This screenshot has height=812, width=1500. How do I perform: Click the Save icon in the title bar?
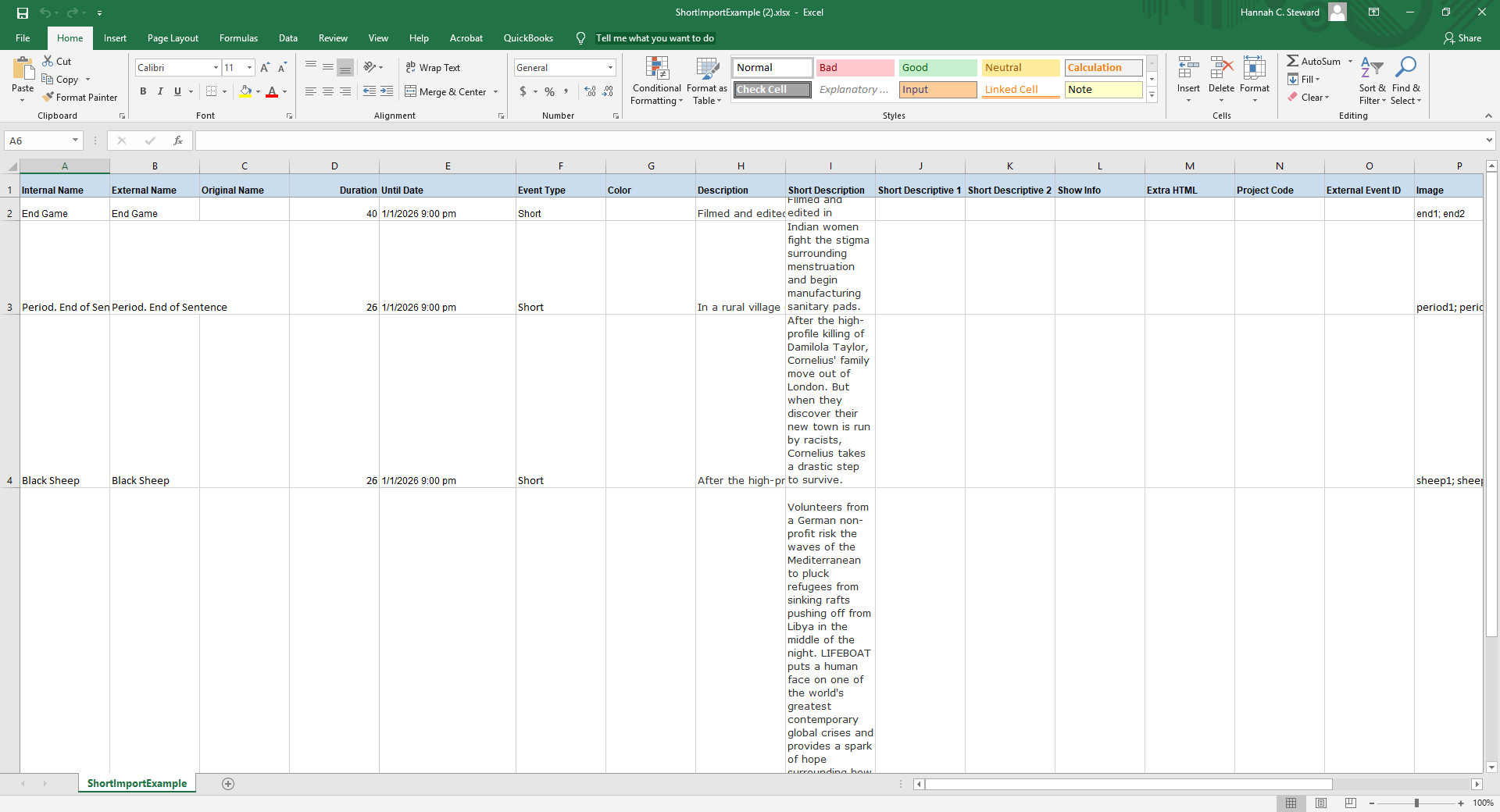pyautogui.click(x=23, y=12)
